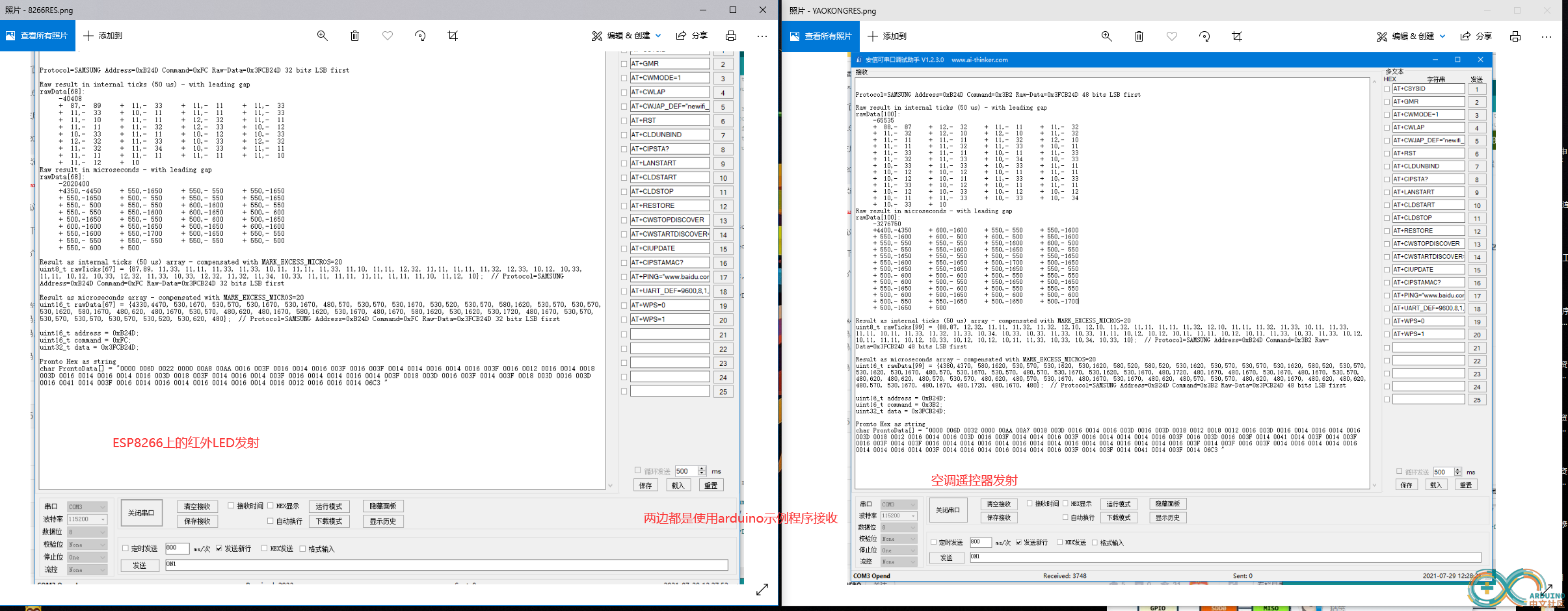Click the AT+CWLAP command field in the right photo
1568x611 pixels.
click(x=1428, y=127)
